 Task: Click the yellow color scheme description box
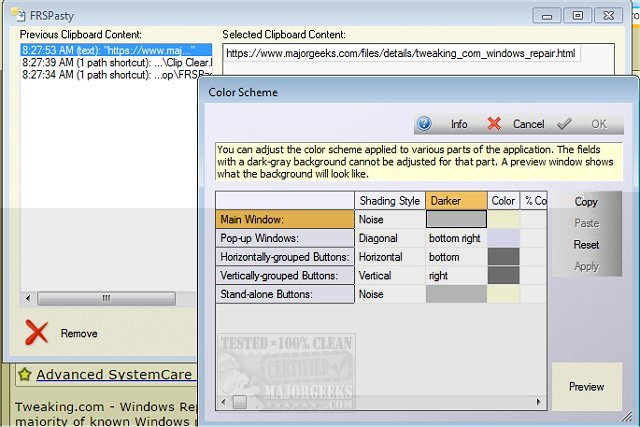(418, 161)
